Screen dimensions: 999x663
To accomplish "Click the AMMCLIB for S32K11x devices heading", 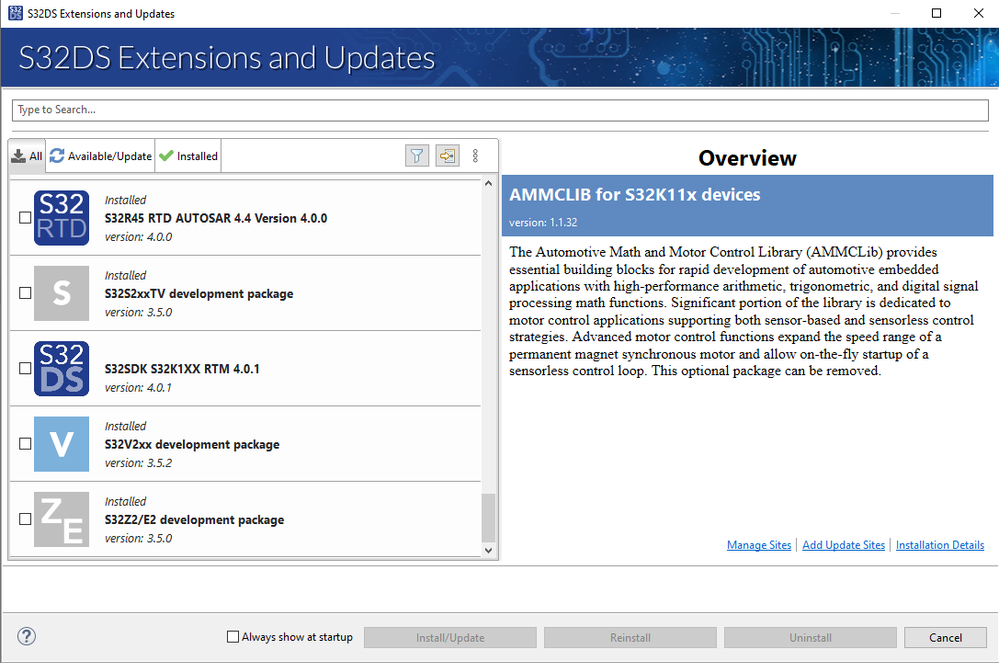I will [x=635, y=194].
